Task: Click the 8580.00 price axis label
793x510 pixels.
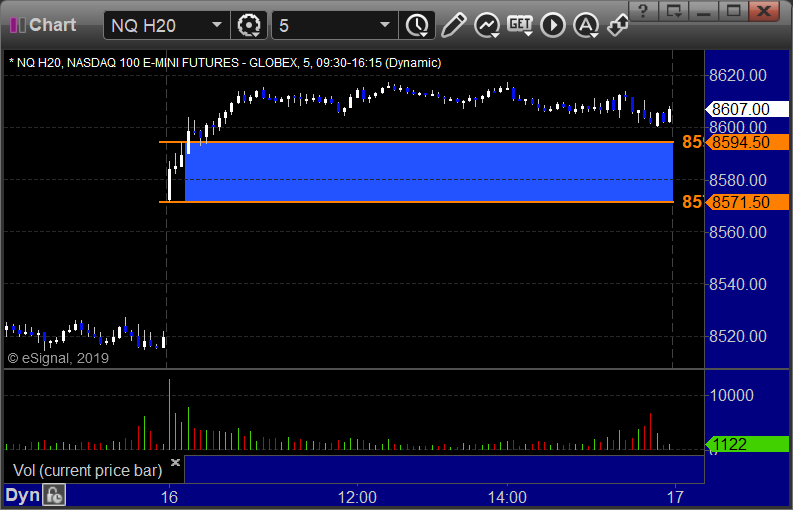Action: pyautogui.click(x=737, y=180)
